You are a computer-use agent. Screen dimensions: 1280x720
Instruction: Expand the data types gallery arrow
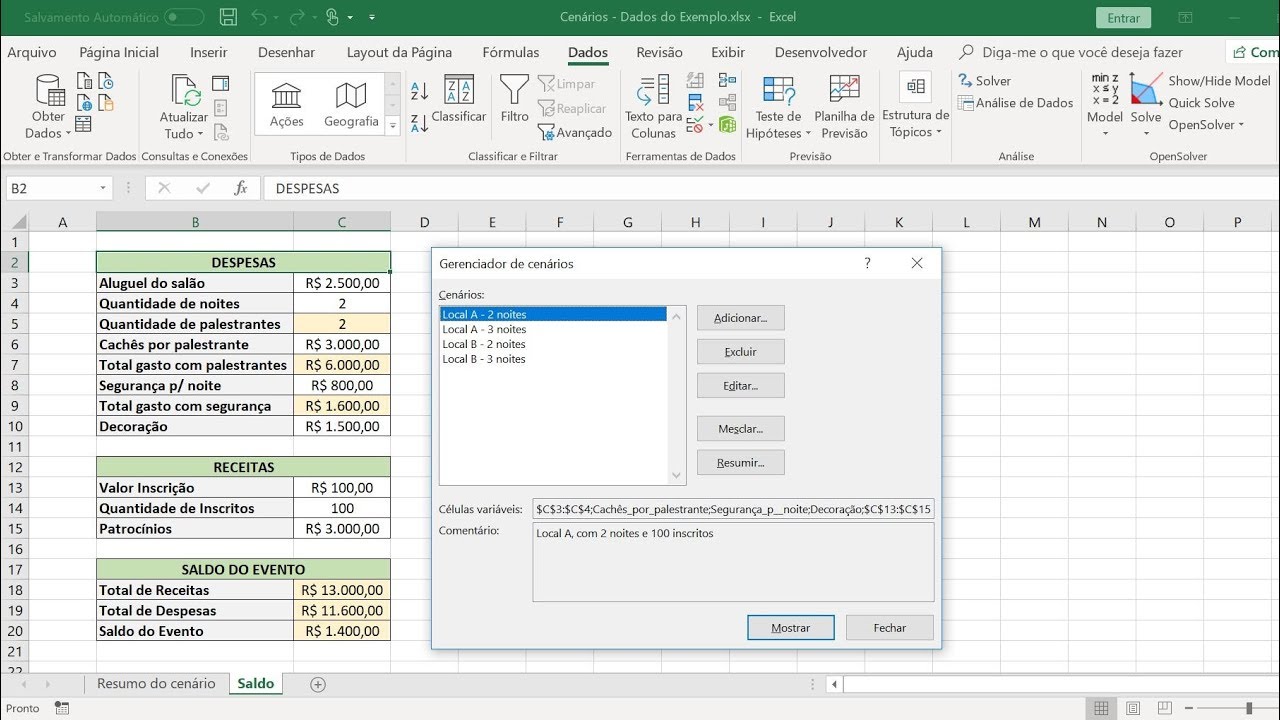pyautogui.click(x=392, y=125)
